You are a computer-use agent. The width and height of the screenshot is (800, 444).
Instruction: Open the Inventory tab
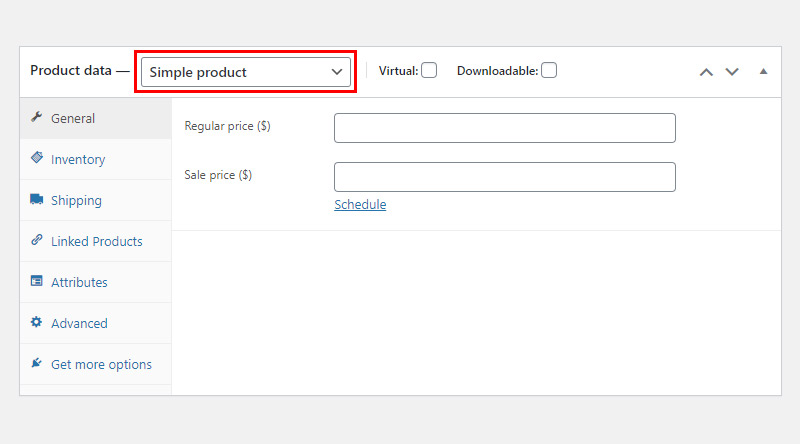point(96,159)
